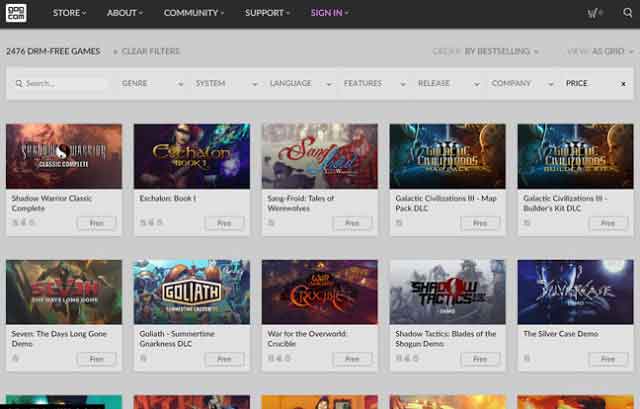Click Clear Filters link
Image resolution: width=640 pixels, height=409 pixels.
click(147, 51)
